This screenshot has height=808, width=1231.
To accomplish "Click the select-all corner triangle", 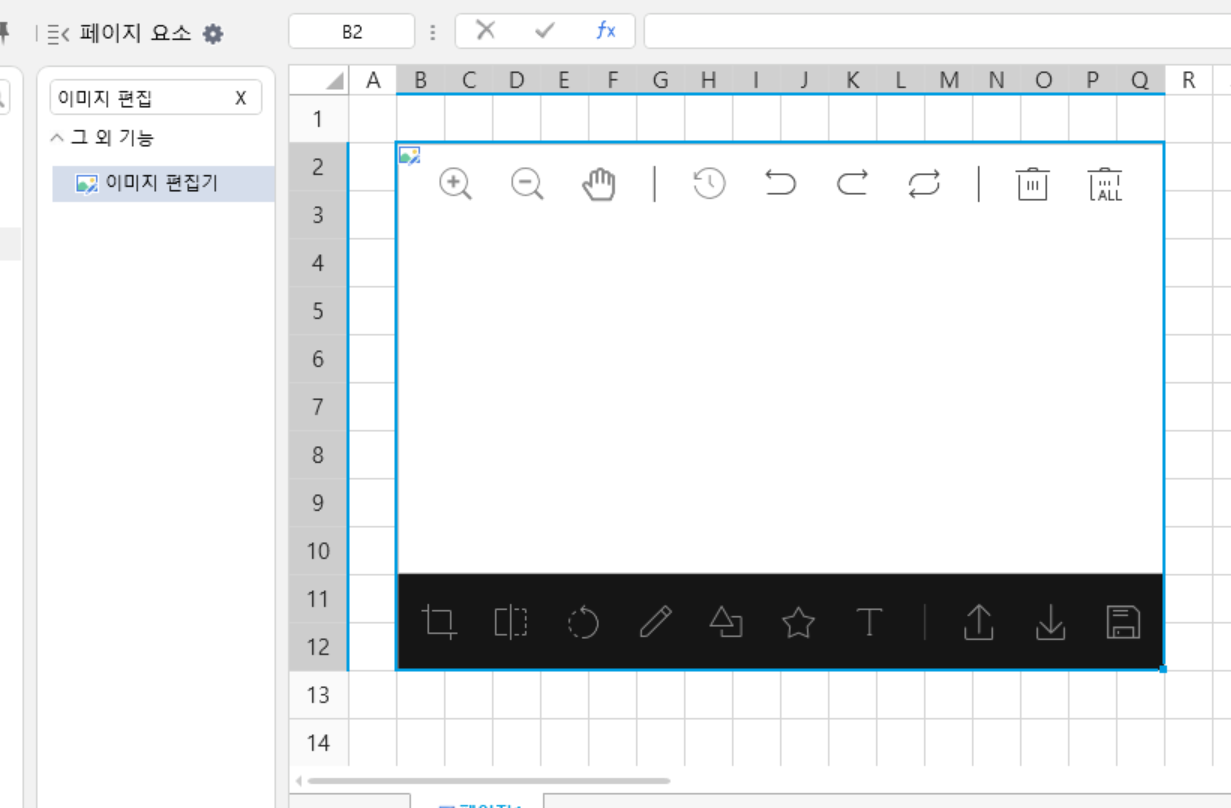I will (x=334, y=81).
